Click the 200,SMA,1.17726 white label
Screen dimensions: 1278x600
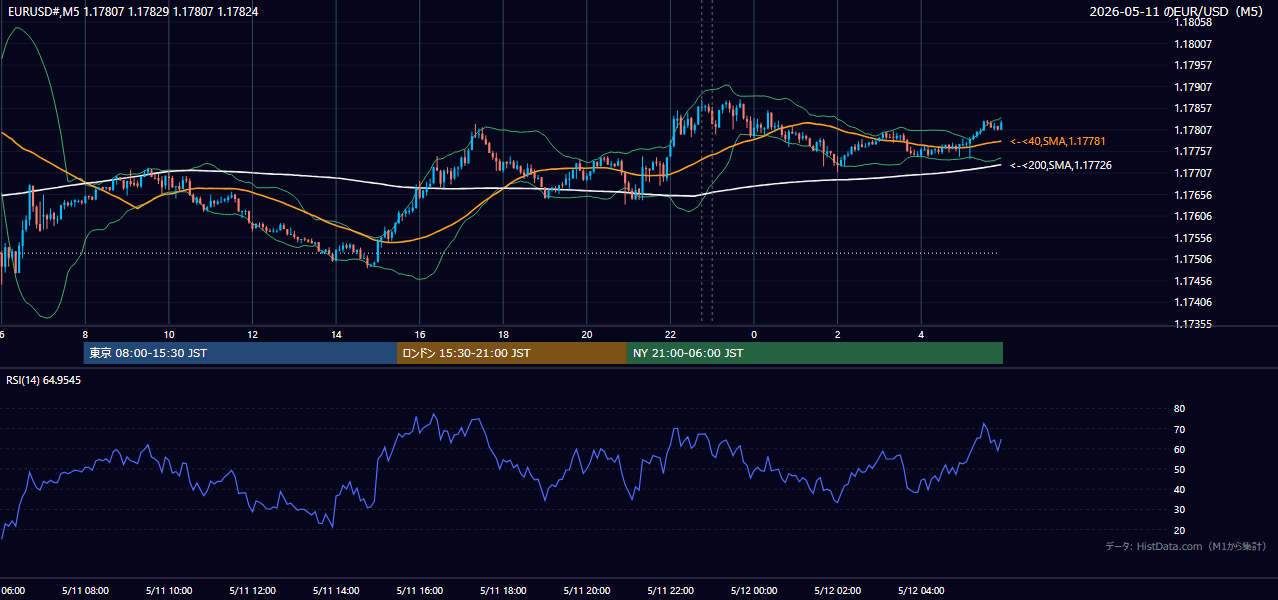click(x=1060, y=165)
